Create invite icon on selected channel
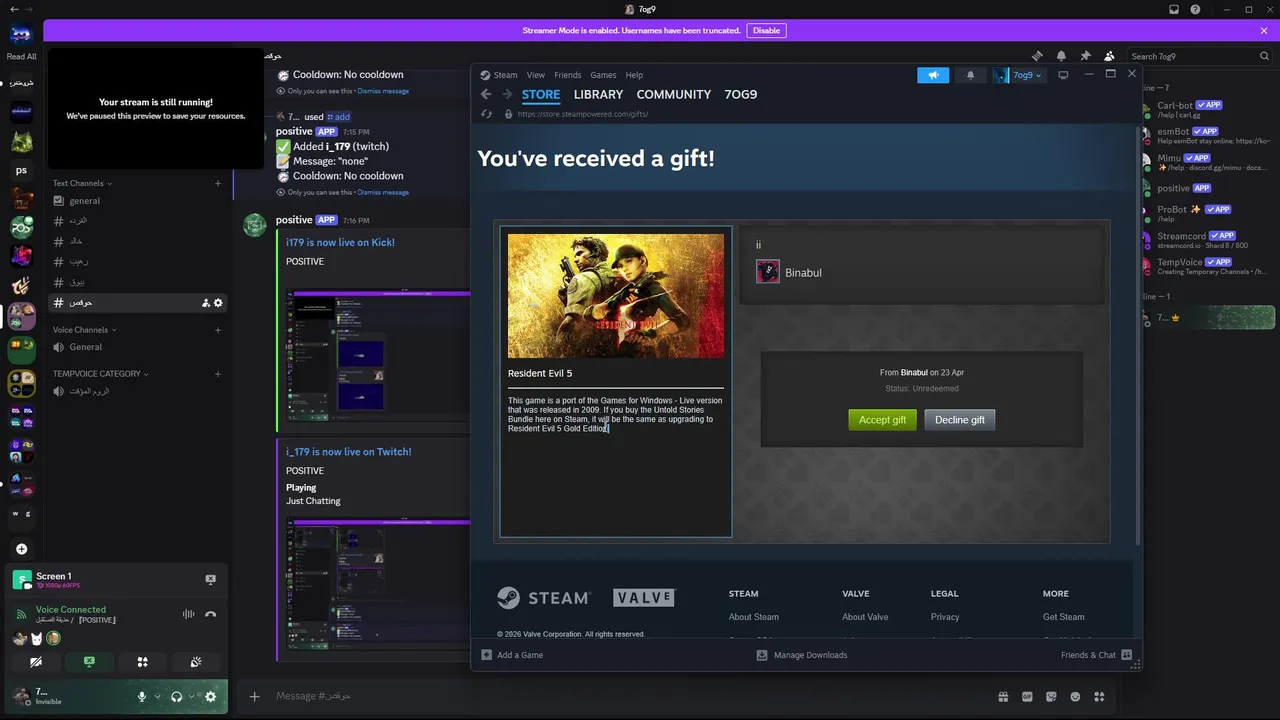The image size is (1280, 720). (206, 303)
